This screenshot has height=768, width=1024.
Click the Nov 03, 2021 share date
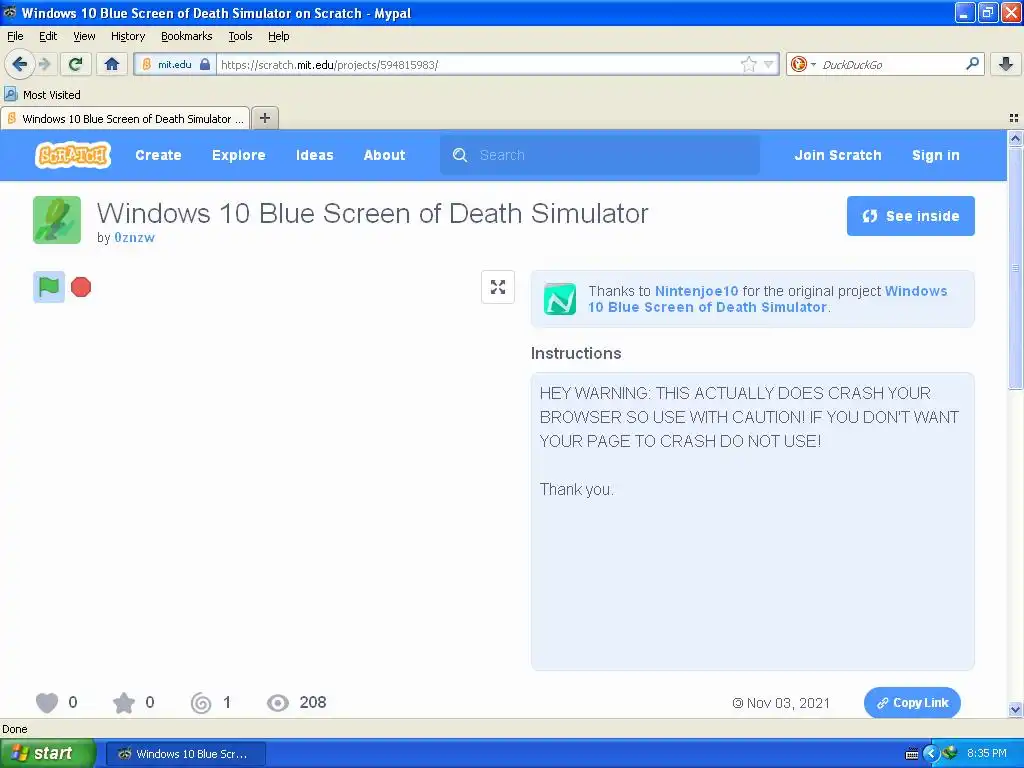(x=781, y=703)
